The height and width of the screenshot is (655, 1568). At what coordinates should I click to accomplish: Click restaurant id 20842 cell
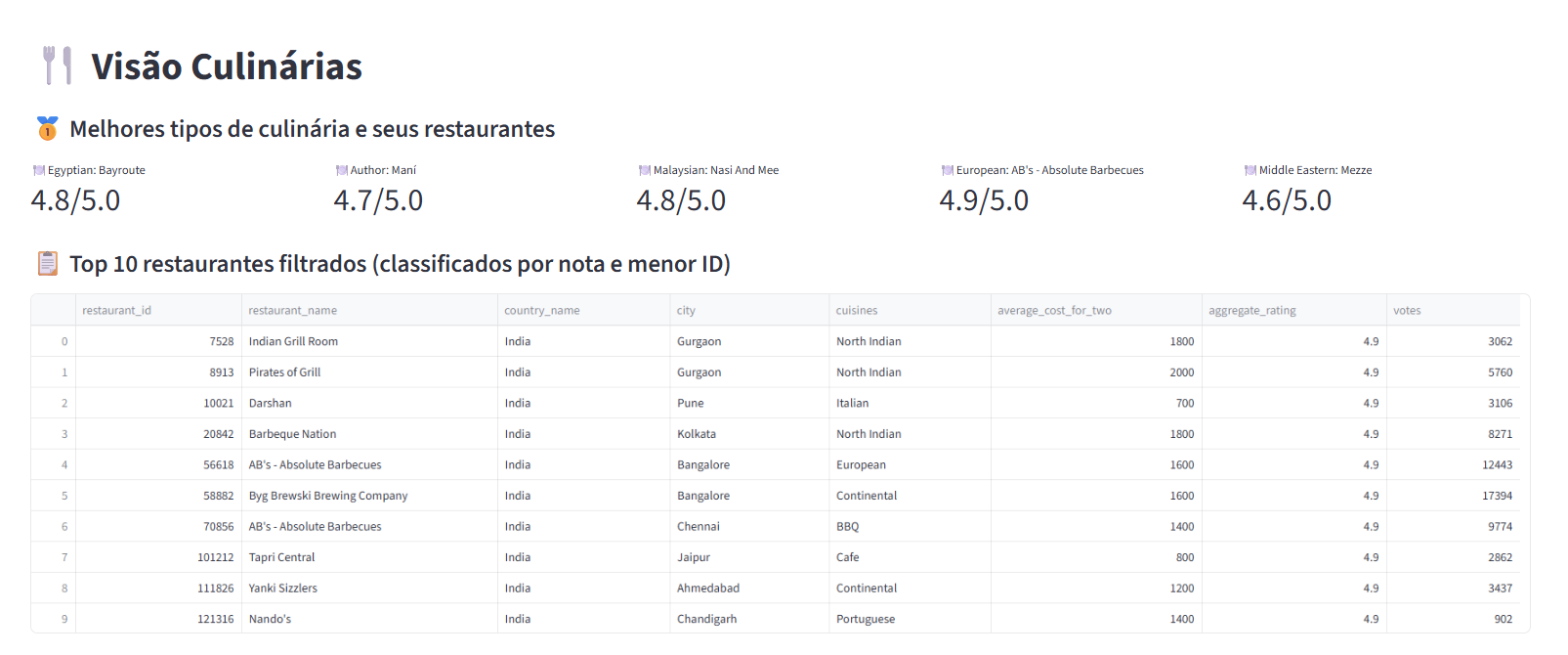point(158,434)
